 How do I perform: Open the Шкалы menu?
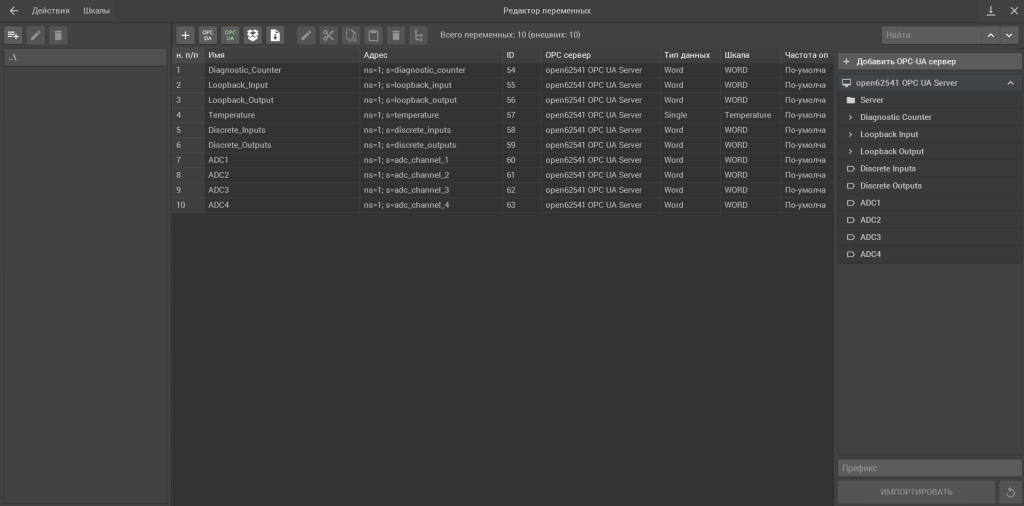pos(96,10)
